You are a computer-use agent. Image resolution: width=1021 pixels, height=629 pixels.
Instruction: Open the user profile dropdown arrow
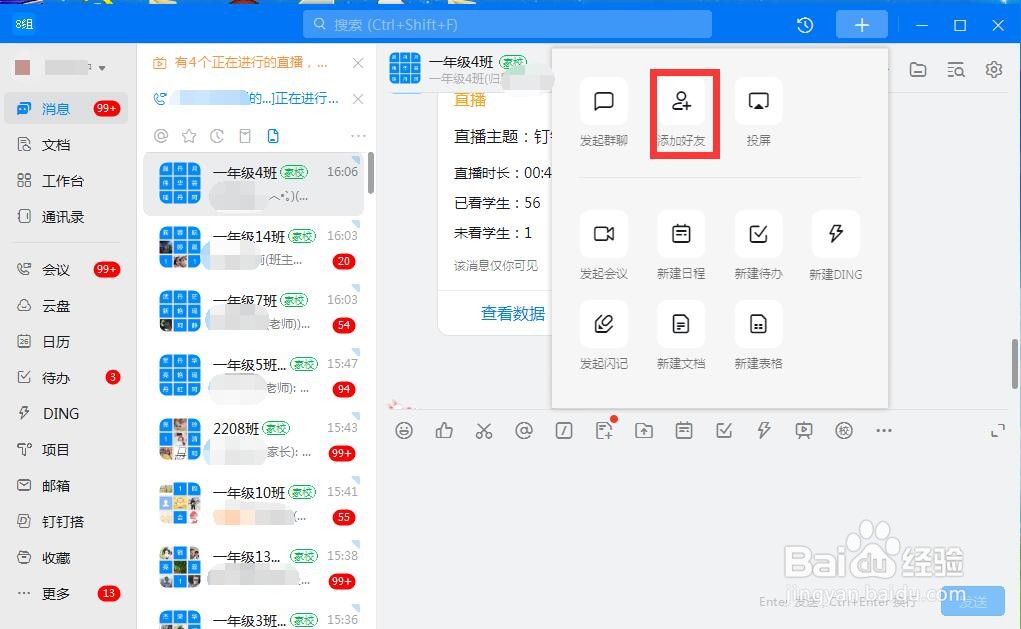pyautogui.click(x=102, y=68)
